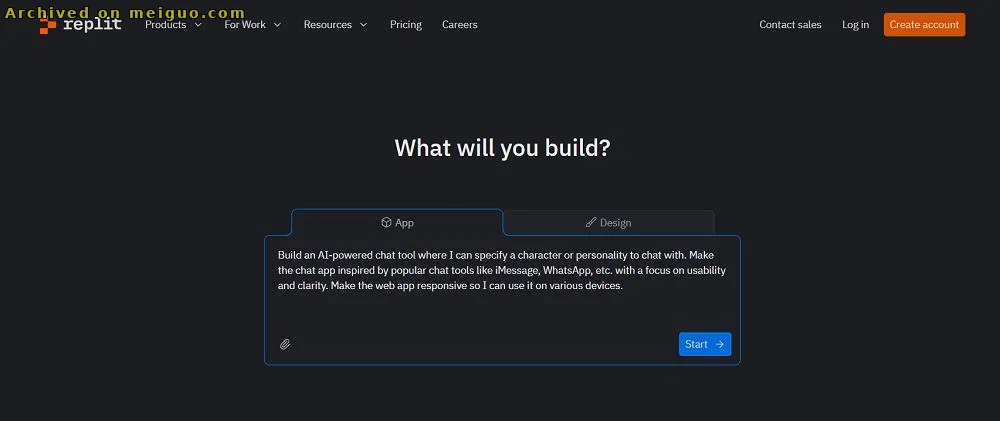Switch to the Design tab label
1000x421 pixels.
(616, 222)
